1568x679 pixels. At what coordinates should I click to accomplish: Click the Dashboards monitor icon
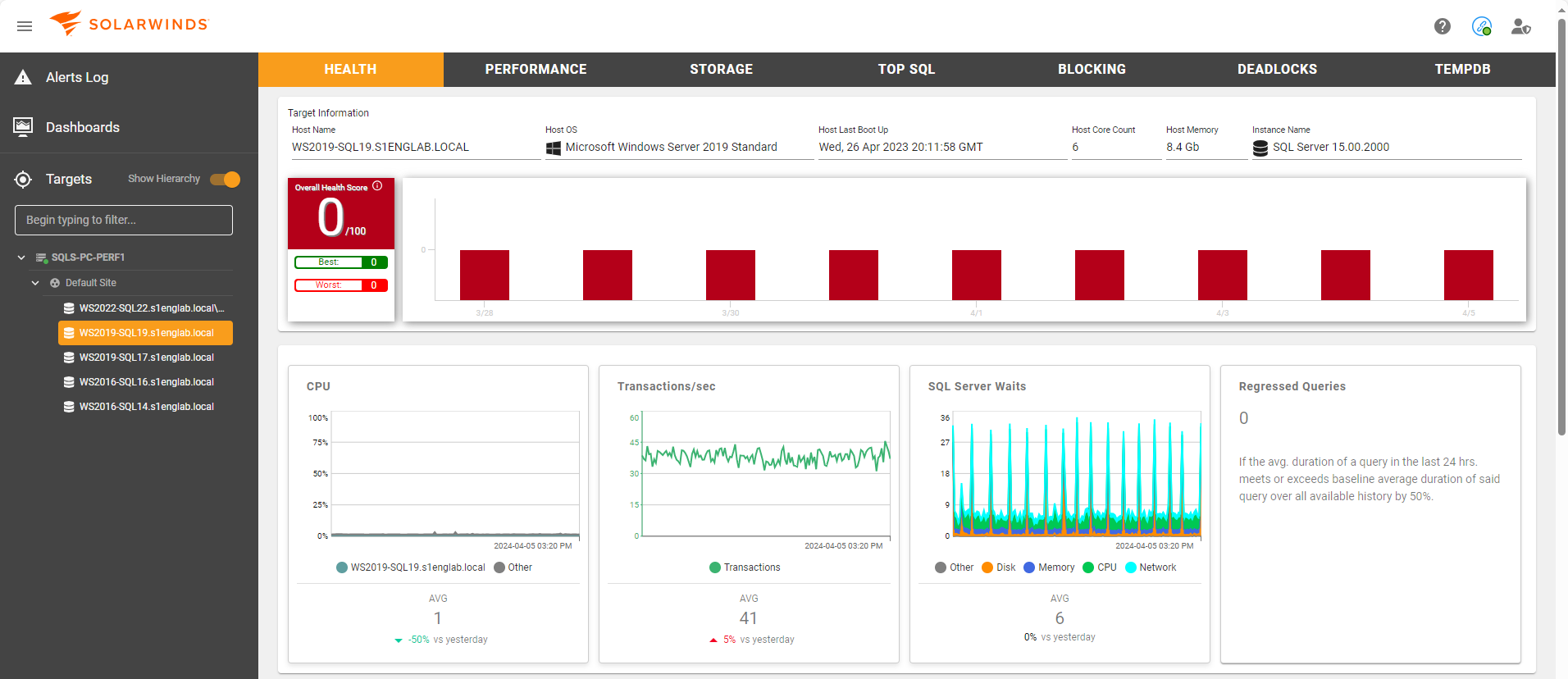(23, 126)
